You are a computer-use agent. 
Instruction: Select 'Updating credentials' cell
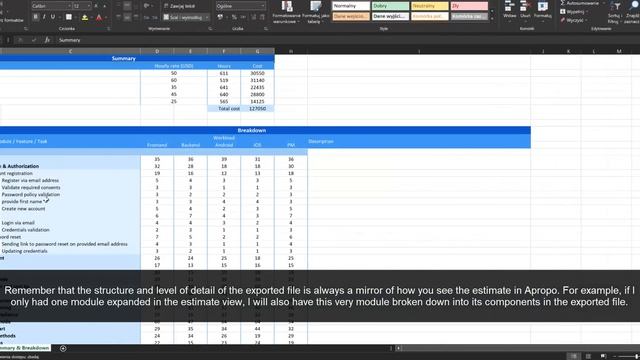click(x=24, y=251)
